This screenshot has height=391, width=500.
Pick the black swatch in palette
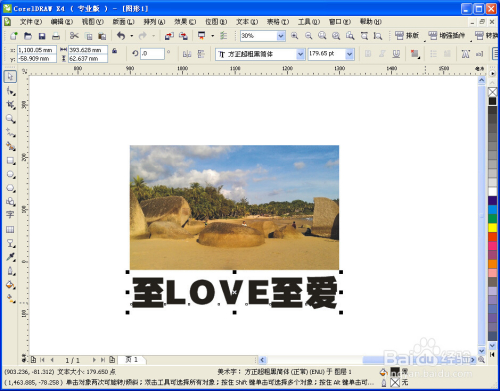[x=492, y=101]
